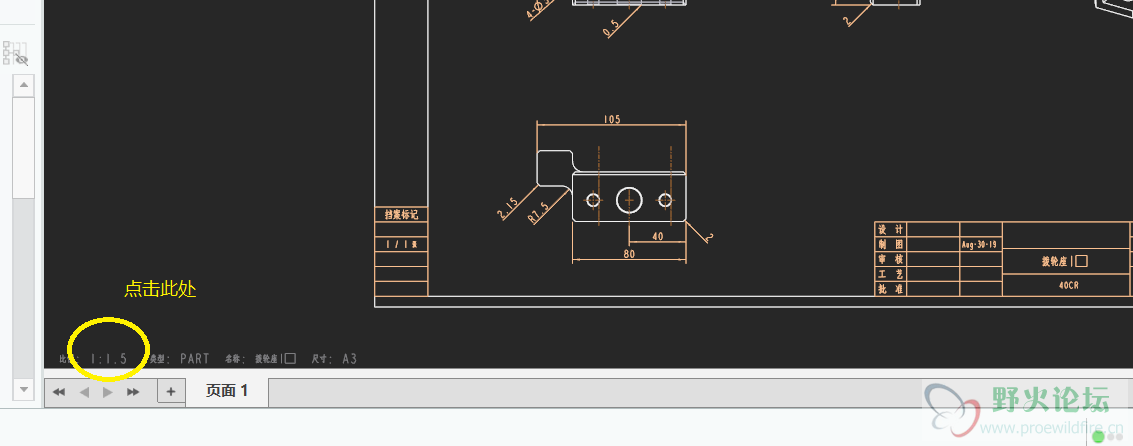Click the 工艺 row label in title block
This screenshot has width=1133, height=446.
[x=890, y=274]
